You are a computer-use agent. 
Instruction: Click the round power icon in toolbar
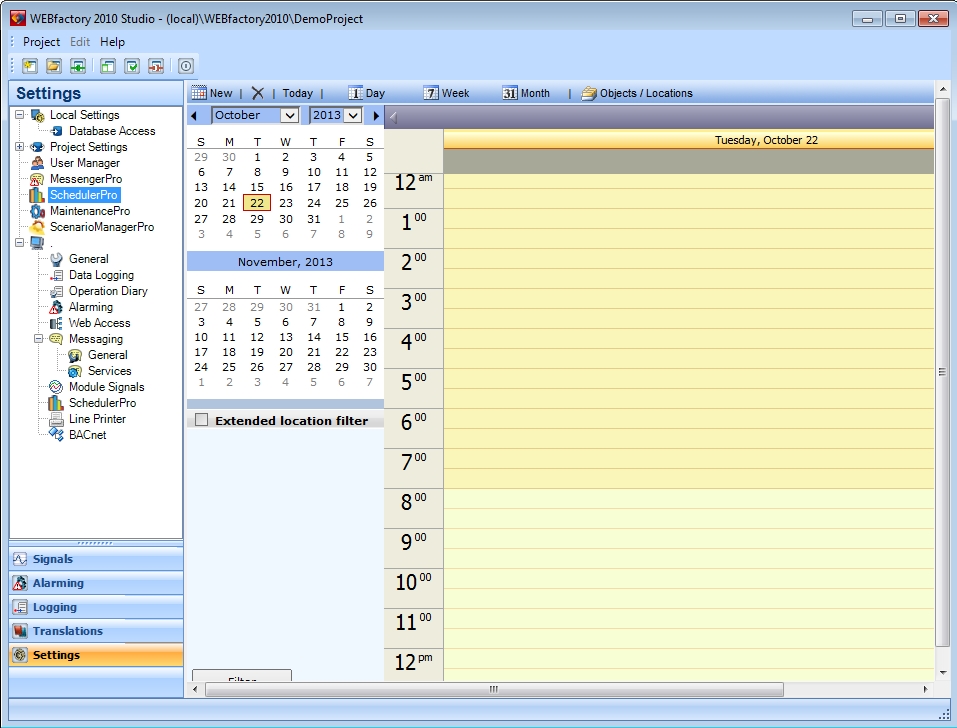(185, 66)
